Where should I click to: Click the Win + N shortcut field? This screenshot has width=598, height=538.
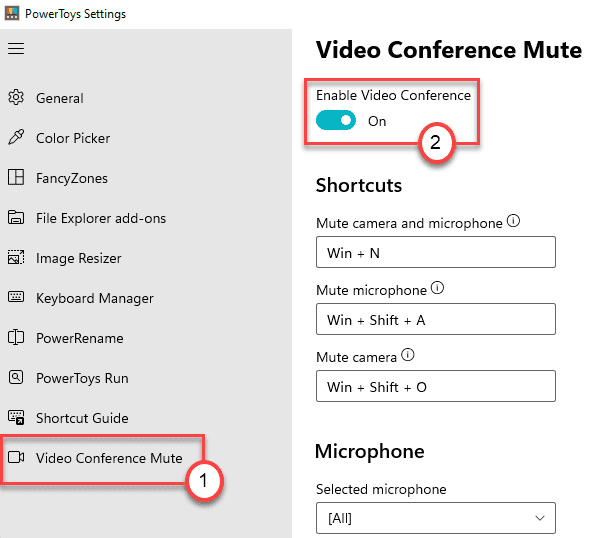(x=436, y=252)
